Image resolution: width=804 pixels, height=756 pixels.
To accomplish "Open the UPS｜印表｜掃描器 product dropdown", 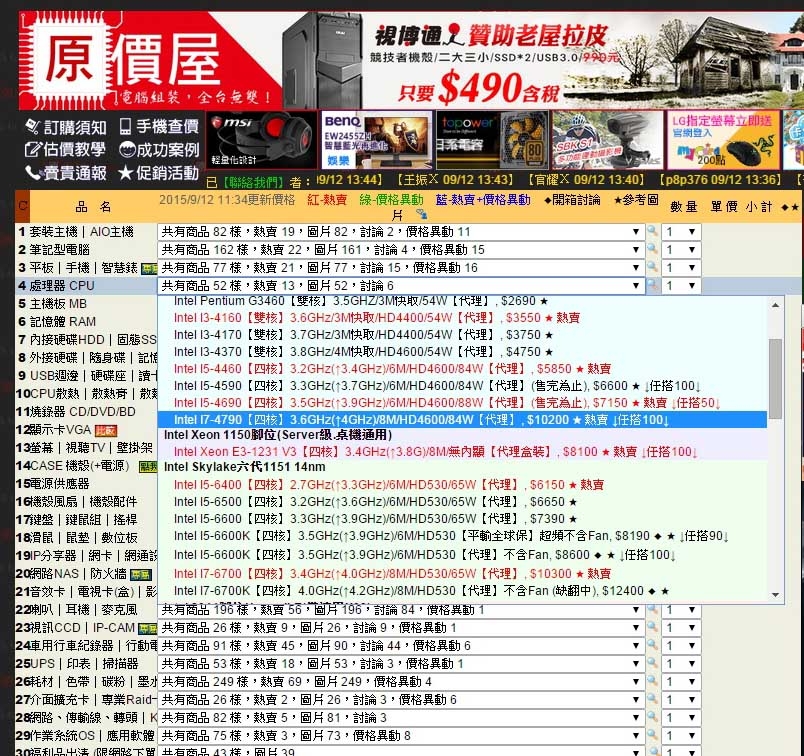I will (401, 664).
